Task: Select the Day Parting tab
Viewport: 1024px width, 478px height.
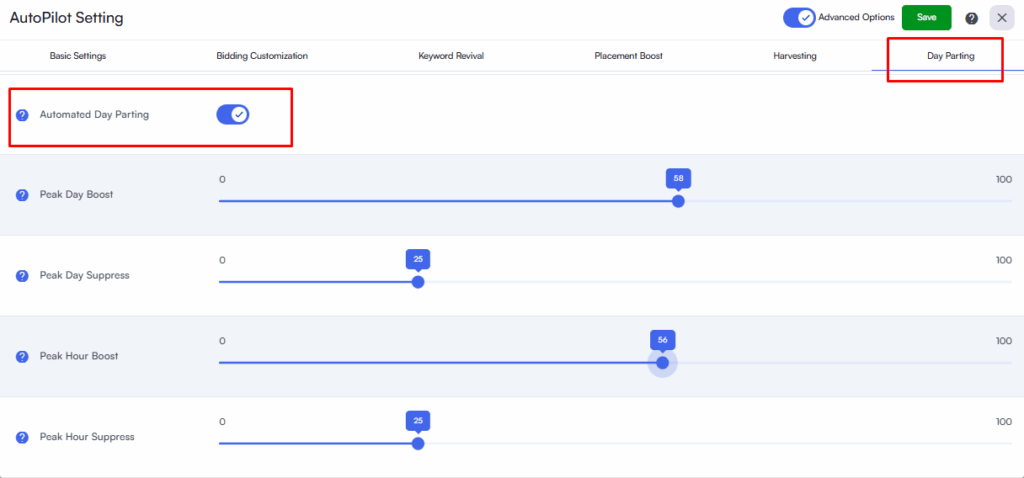Action: (x=950, y=56)
